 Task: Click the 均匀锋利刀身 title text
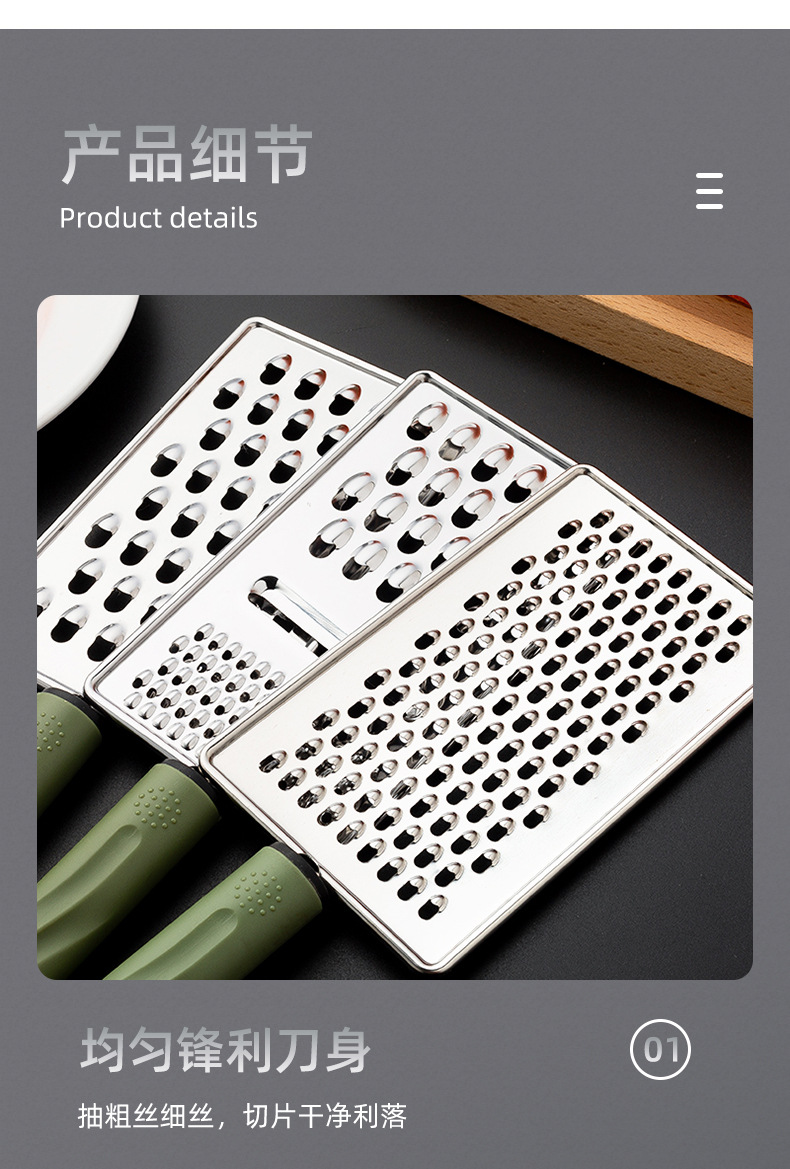225,1050
